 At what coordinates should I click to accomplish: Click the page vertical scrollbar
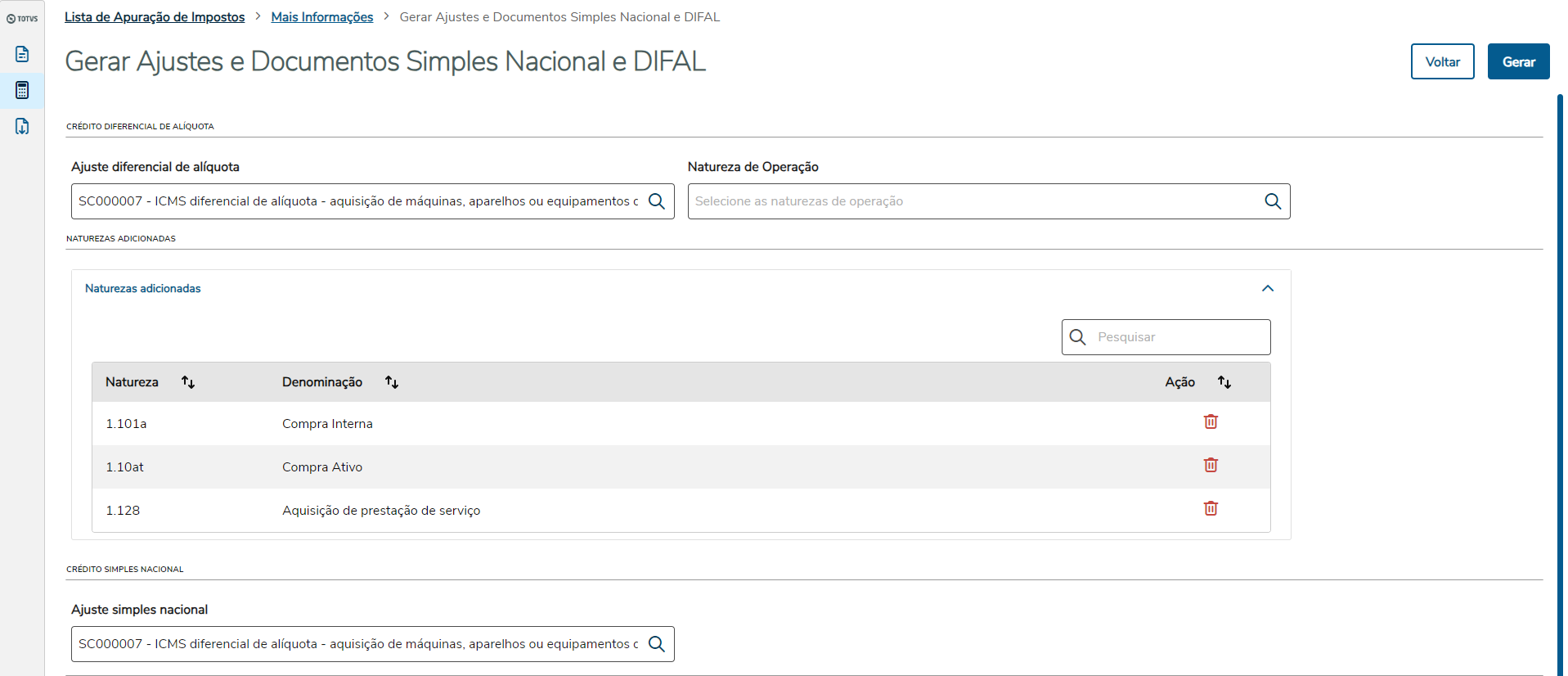pyautogui.click(x=1560, y=385)
